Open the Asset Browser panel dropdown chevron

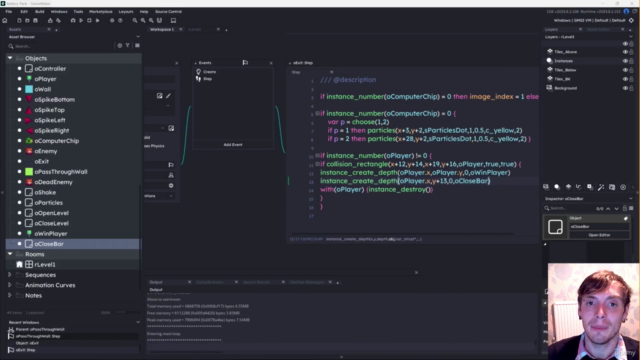(x=138, y=37)
